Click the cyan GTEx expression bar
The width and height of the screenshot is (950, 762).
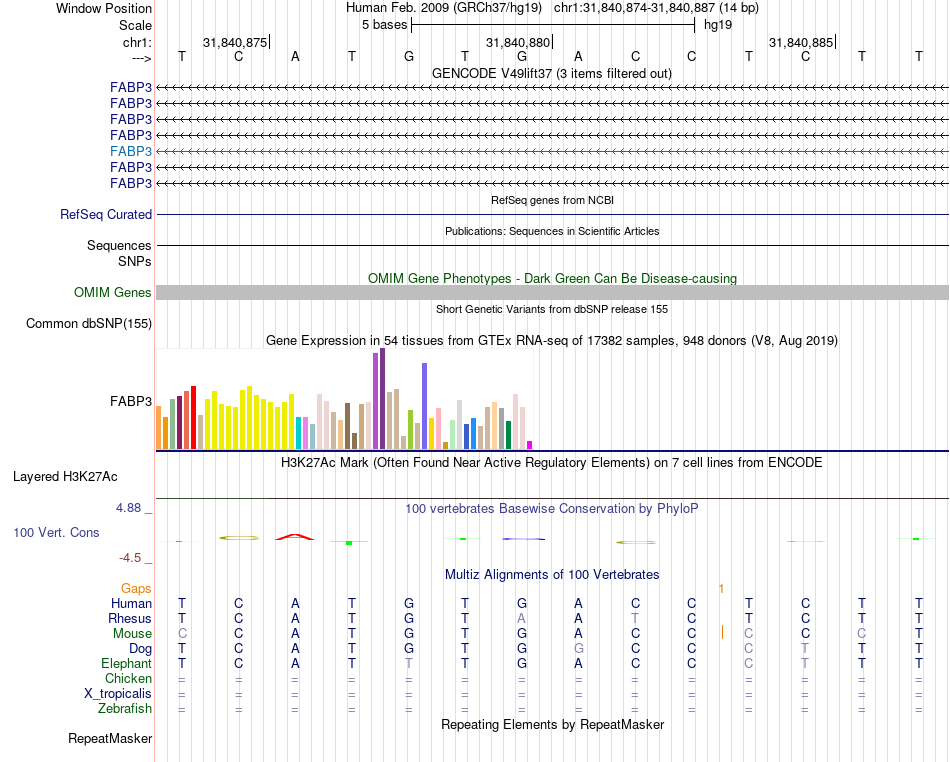299,433
